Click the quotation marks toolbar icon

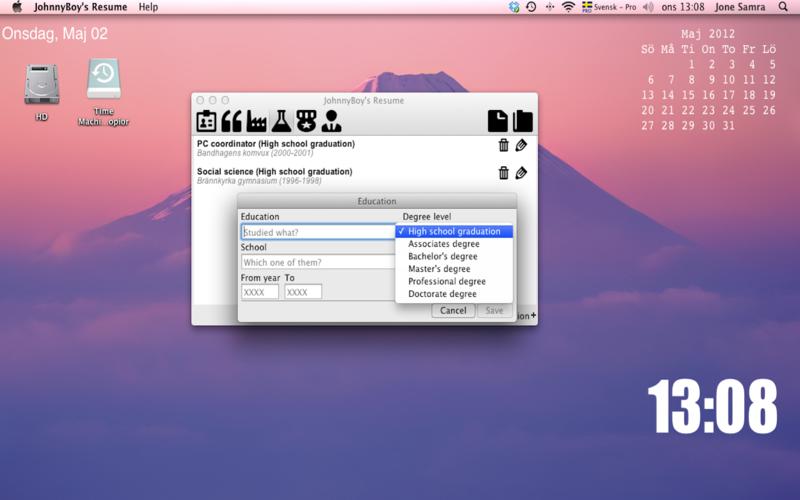coord(232,121)
